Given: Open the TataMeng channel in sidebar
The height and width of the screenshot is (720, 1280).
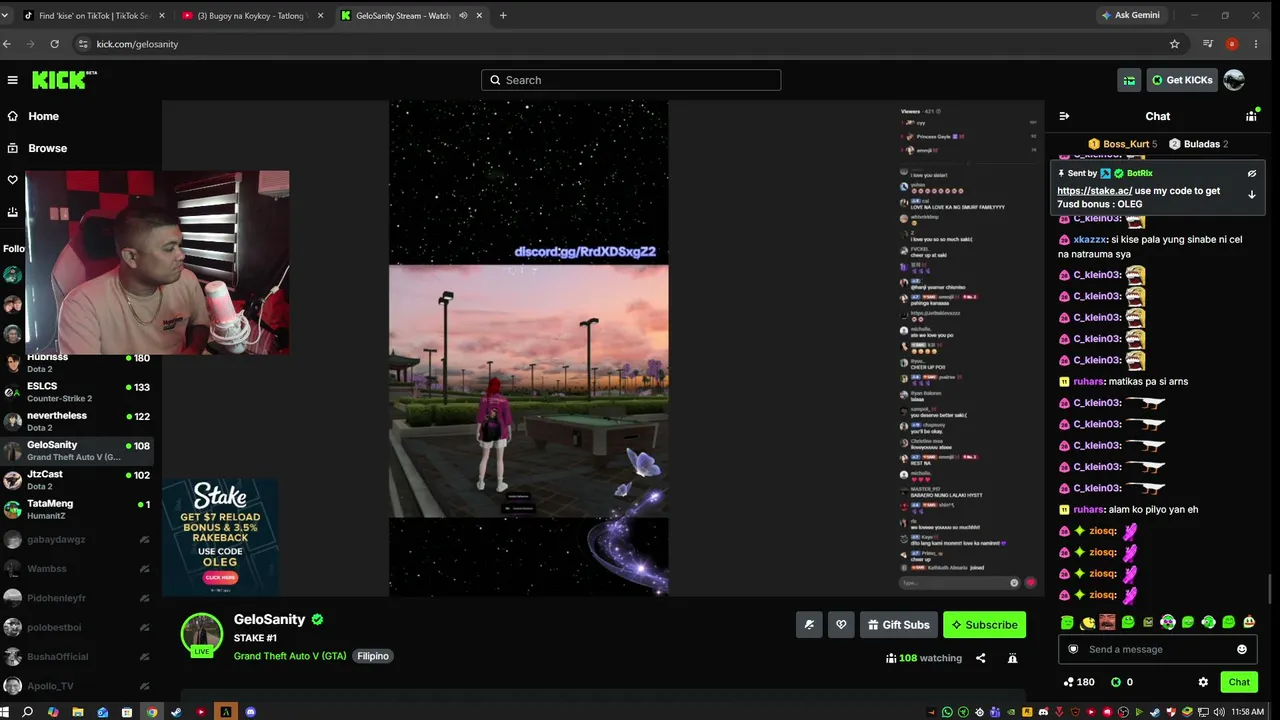Looking at the screenshot, I should (x=77, y=509).
